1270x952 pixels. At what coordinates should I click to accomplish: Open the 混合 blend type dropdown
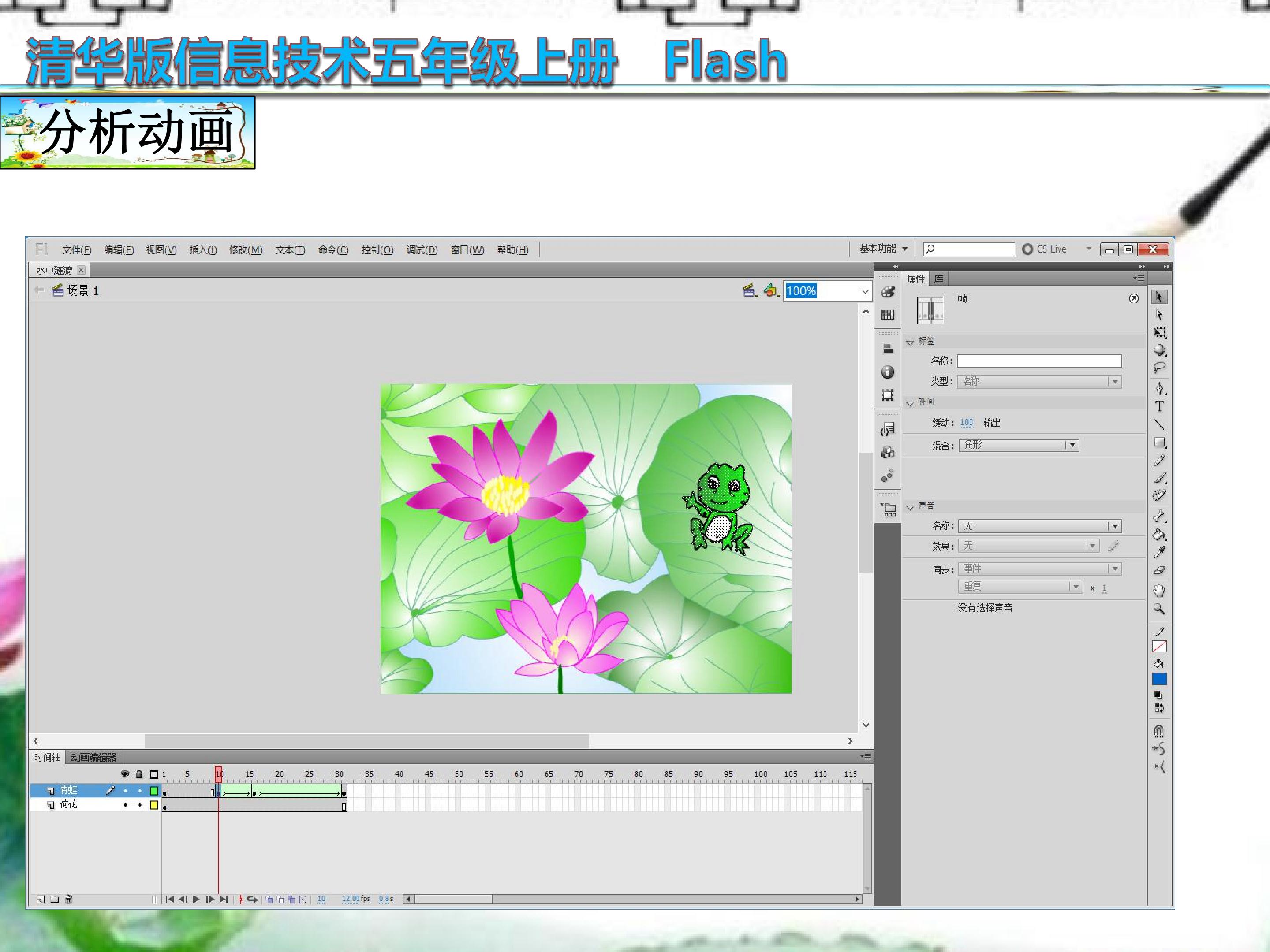click(x=1019, y=445)
